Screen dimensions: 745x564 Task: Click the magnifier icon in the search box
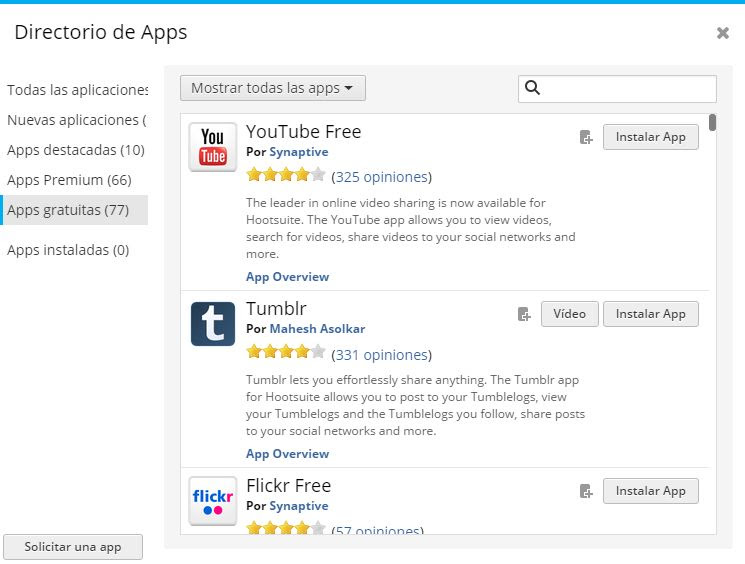532,87
